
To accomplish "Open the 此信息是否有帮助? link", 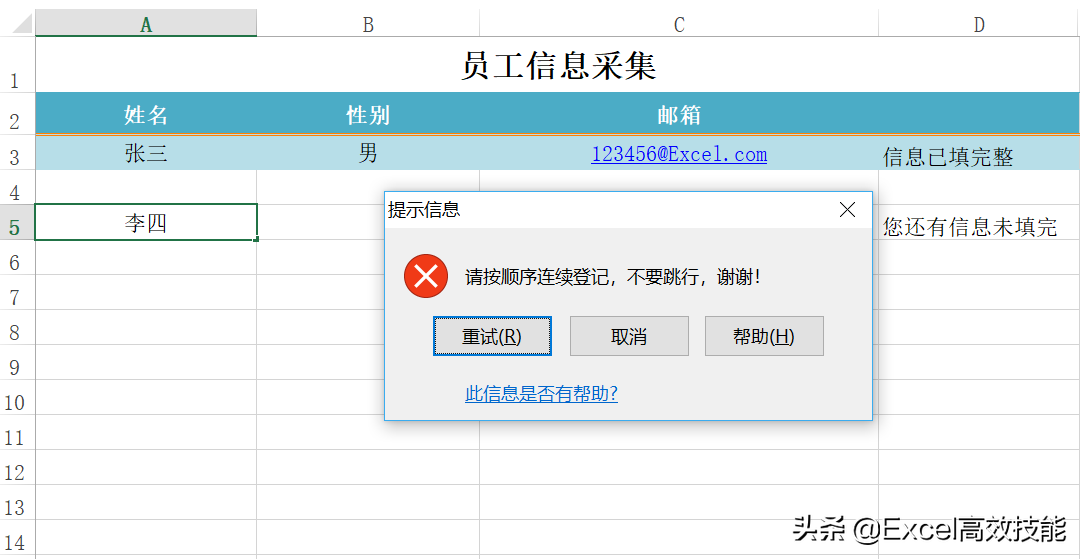I will pyautogui.click(x=541, y=394).
